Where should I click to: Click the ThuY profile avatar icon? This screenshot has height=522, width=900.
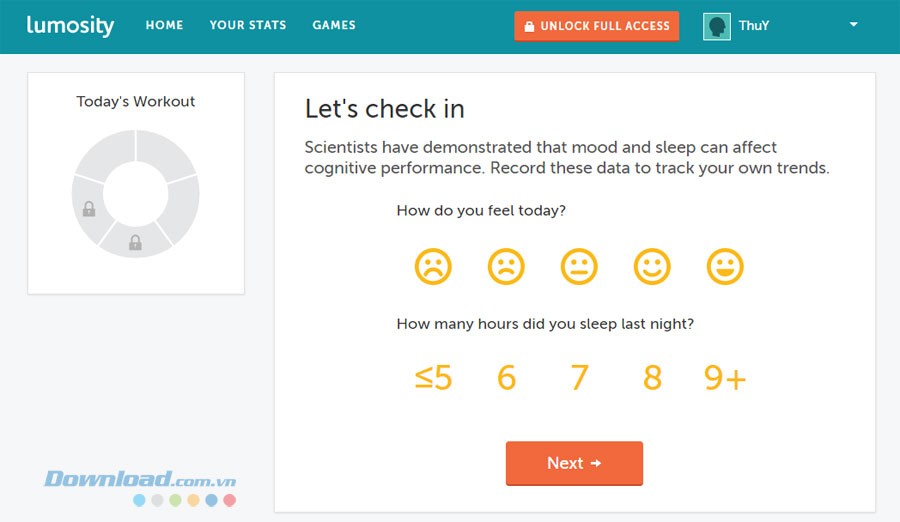(x=717, y=26)
